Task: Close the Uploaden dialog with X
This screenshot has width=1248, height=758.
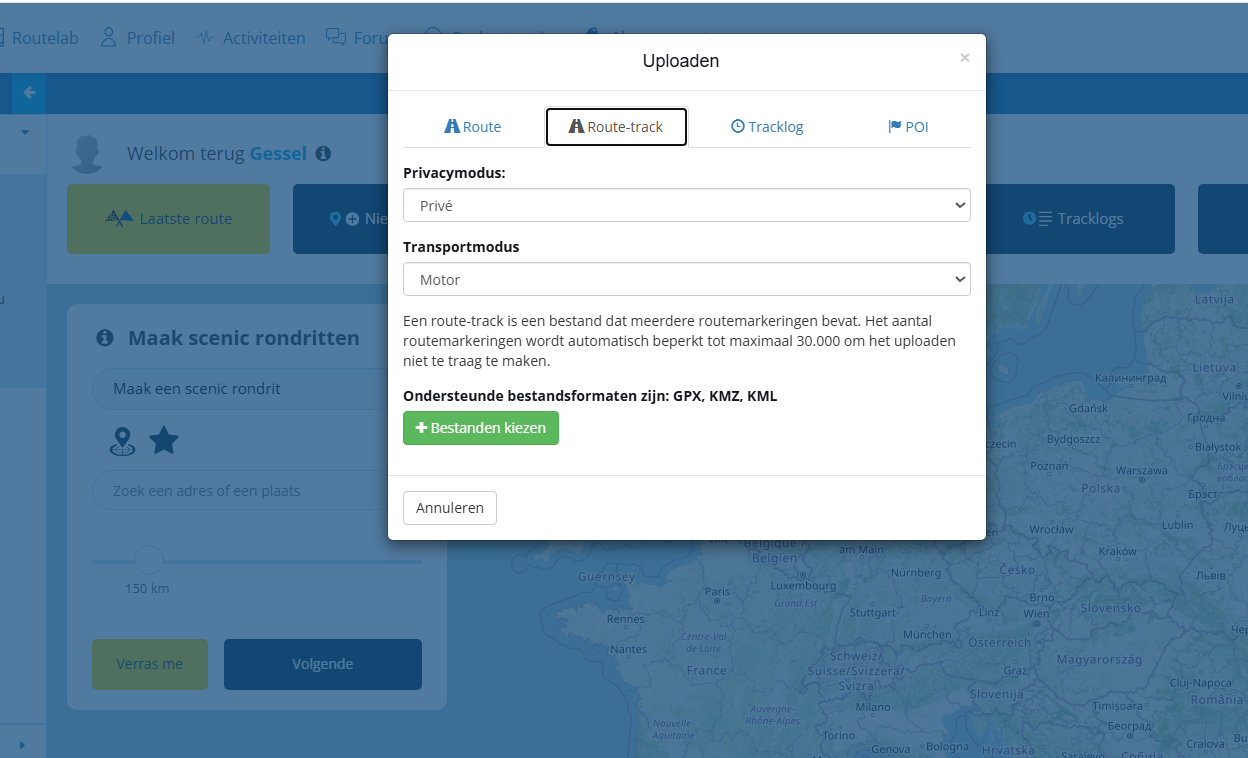Action: (x=965, y=58)
